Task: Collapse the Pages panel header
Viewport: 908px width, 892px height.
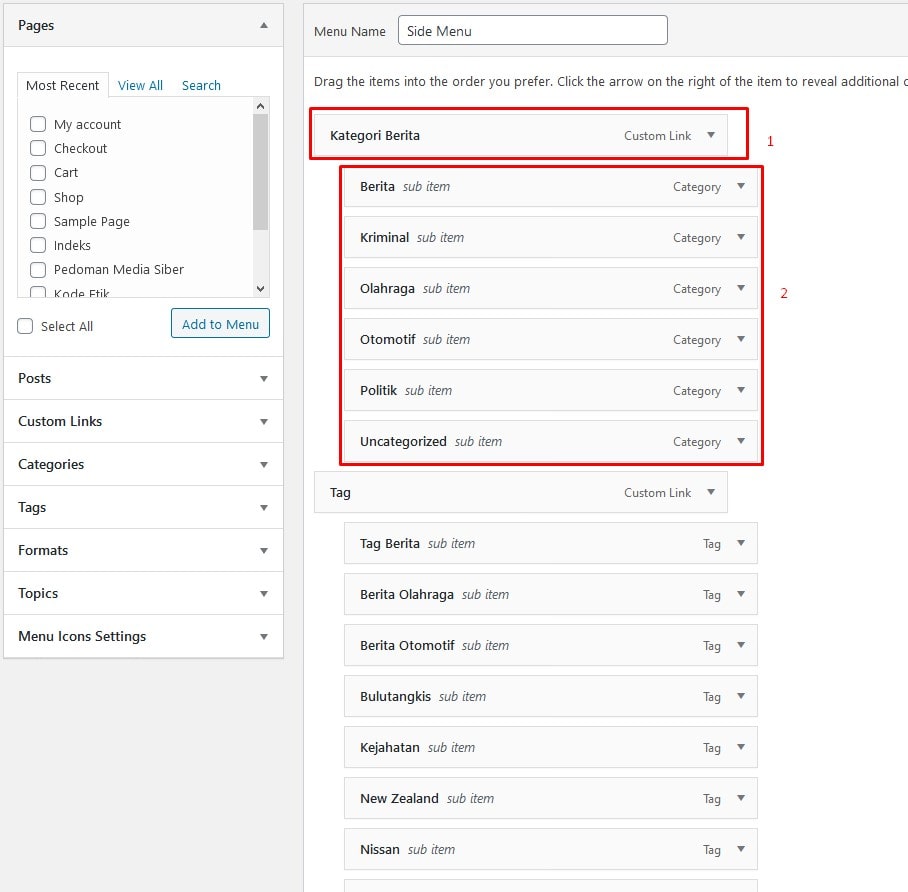Action: click(264, 25)
